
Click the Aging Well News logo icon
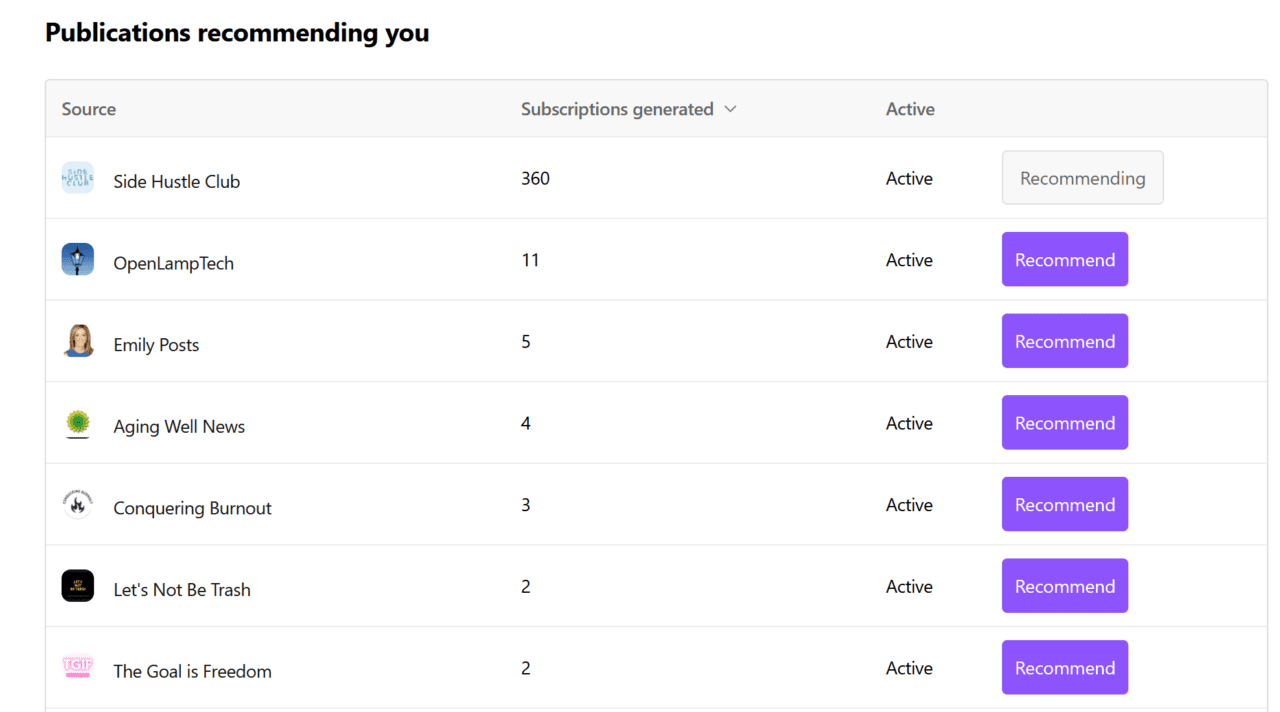coord(78,424)
